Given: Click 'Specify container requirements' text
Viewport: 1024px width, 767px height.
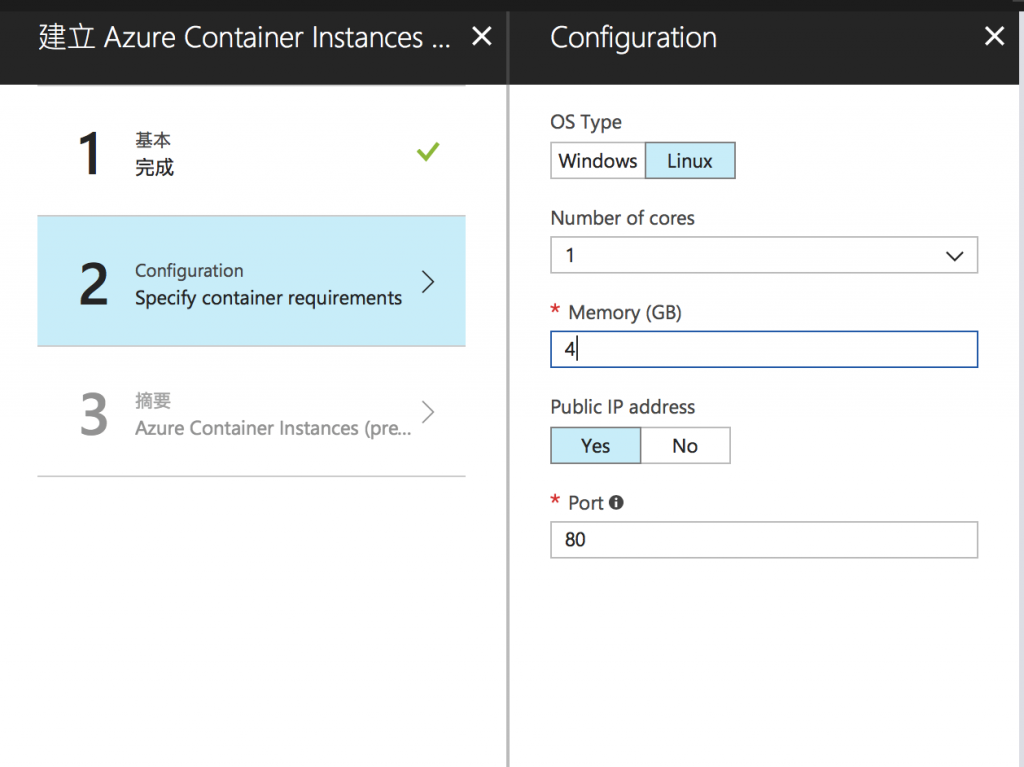Looking at the screenshot, I should (x=268, y=298).
